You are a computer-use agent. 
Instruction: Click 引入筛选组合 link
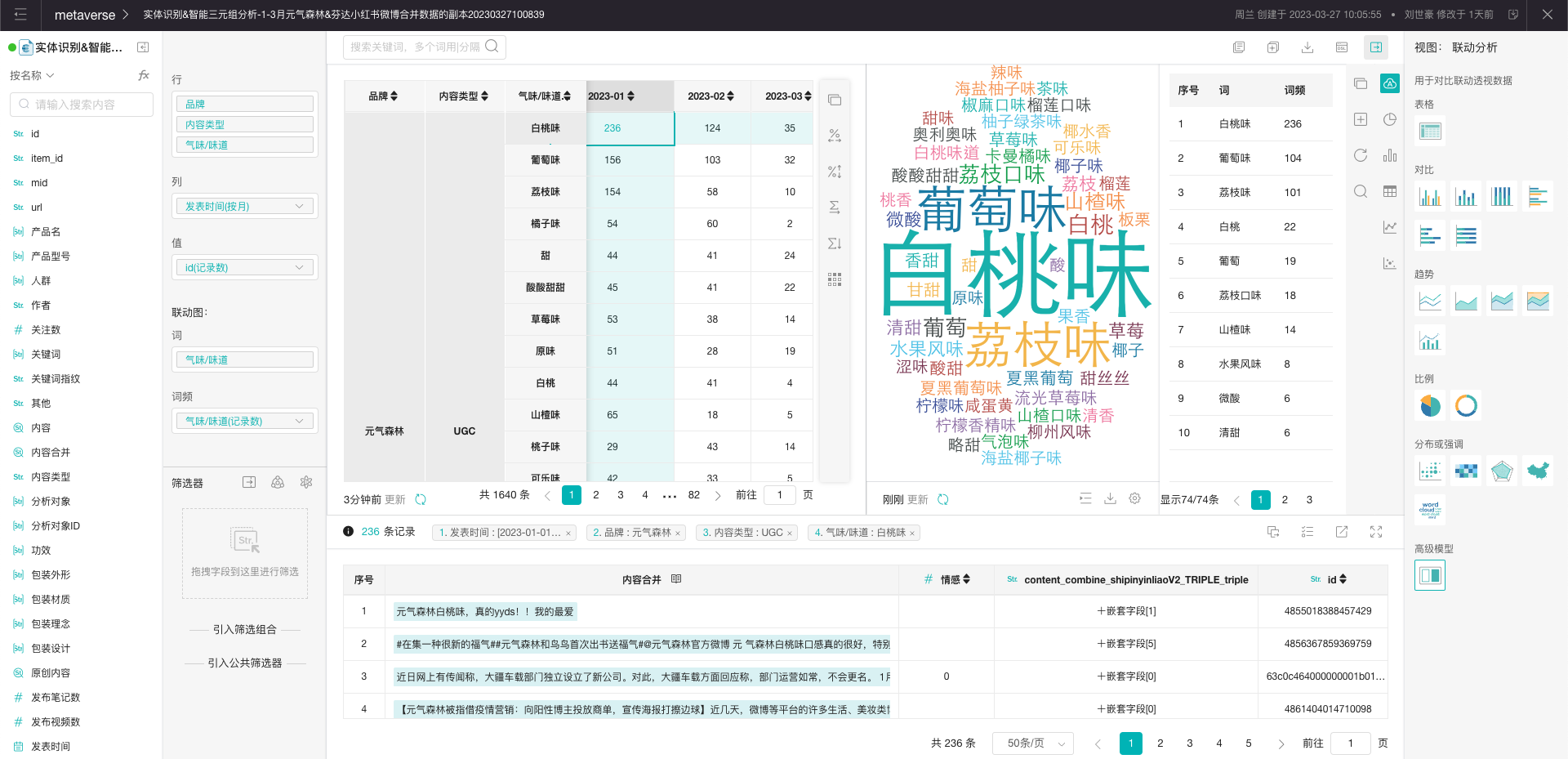245,630
